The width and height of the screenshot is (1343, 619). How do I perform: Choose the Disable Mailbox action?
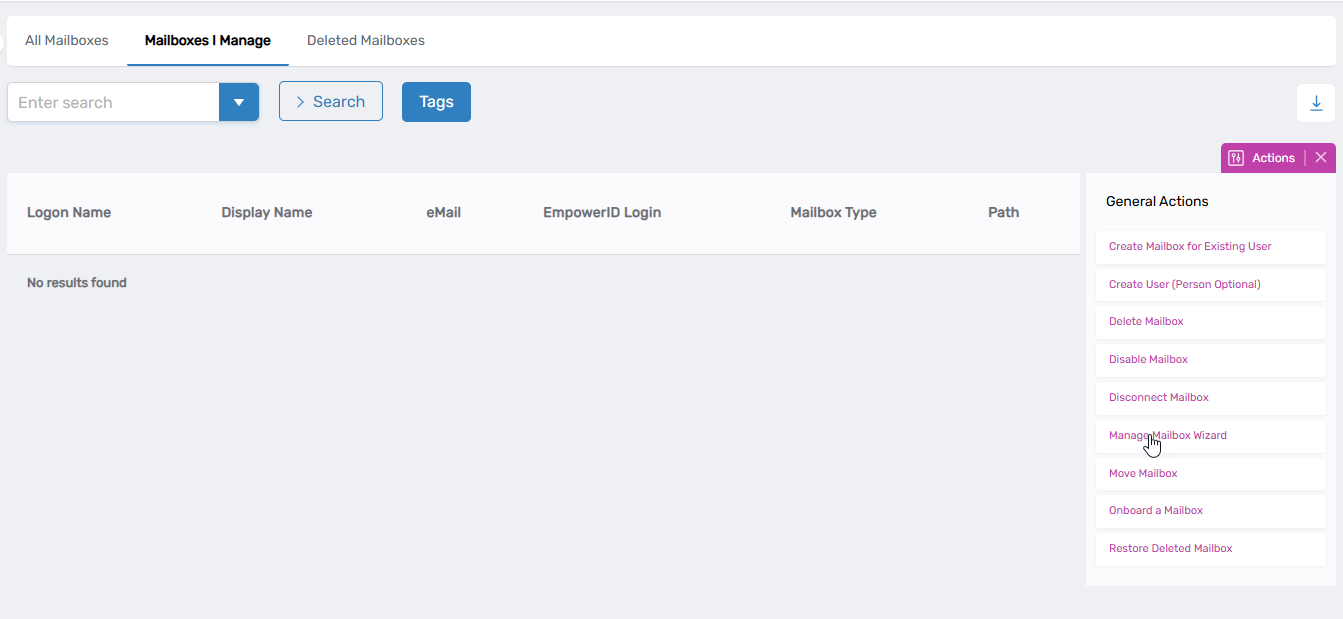tap(1148, 360)
